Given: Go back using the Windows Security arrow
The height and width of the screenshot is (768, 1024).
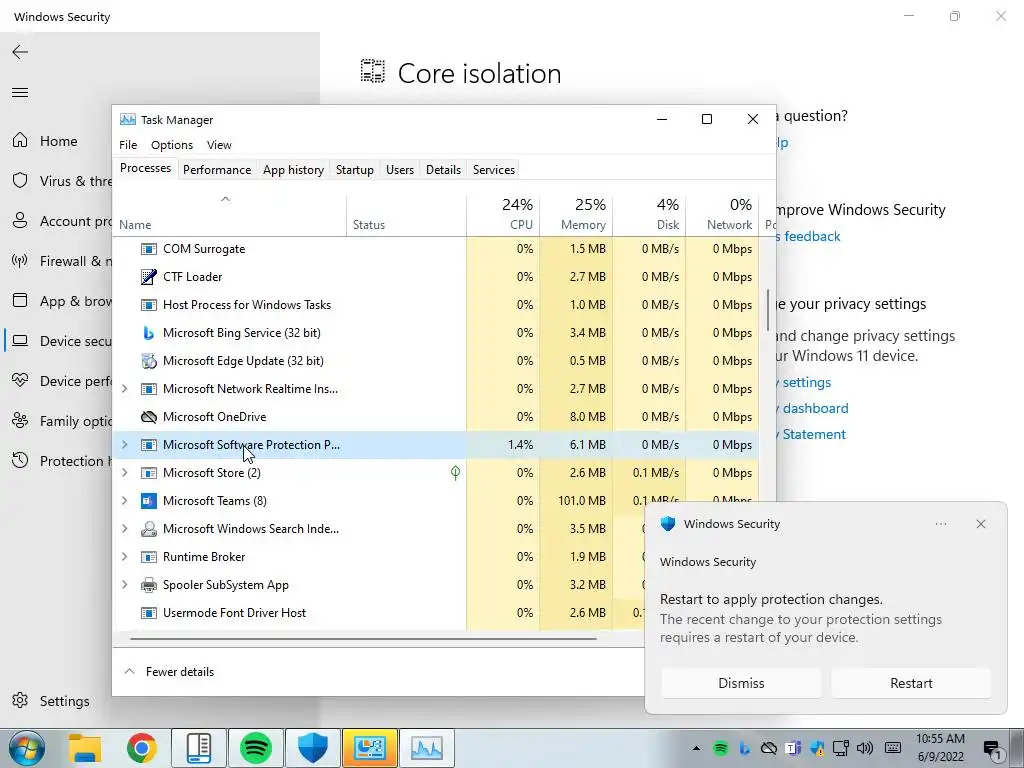Looking at the screenshot, I should 20,52.
